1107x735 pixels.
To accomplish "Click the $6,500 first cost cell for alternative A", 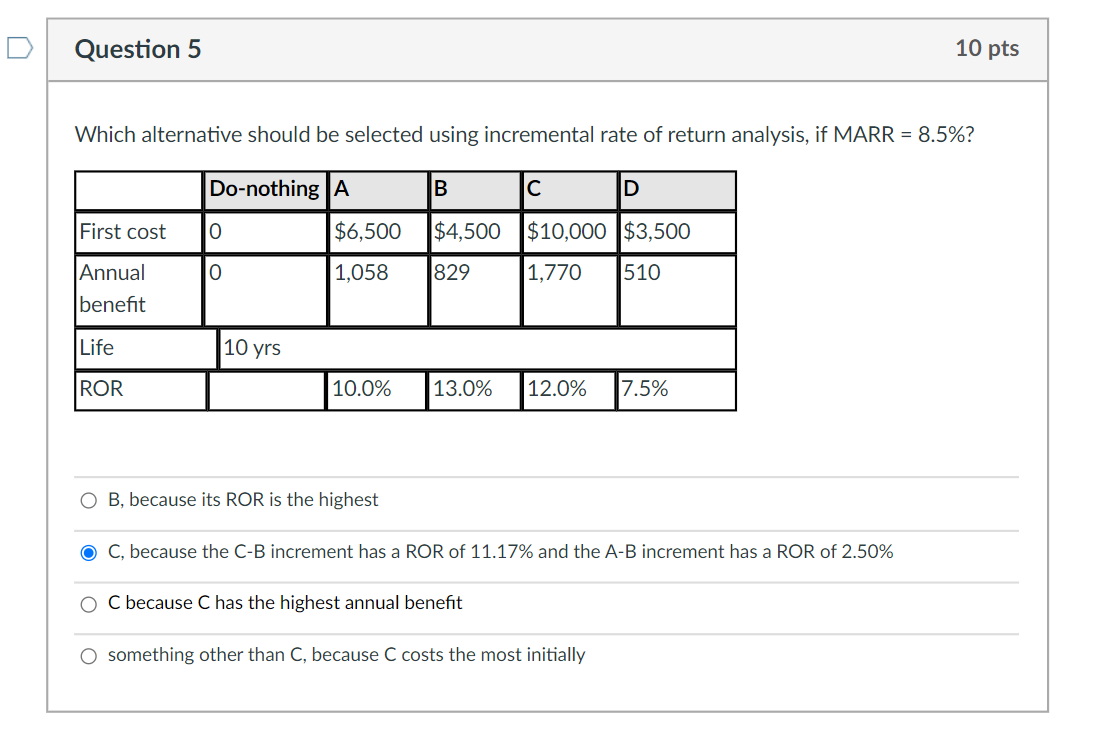I will [367, 232].
